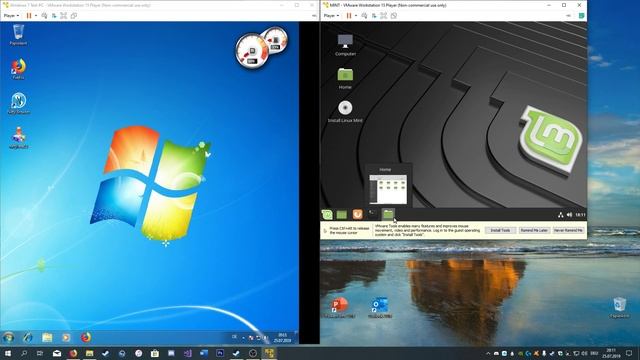Open Windows 10 Start menu

click(x=8, y=353)
